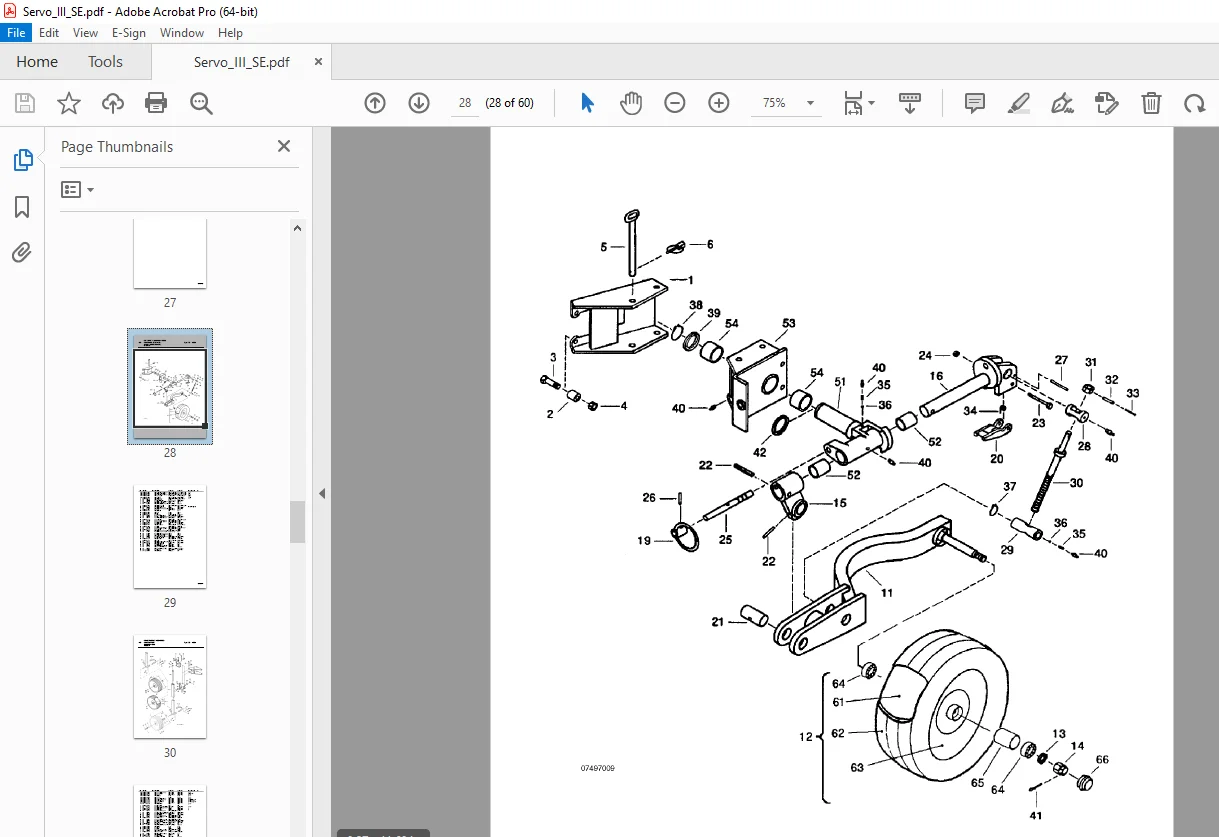Select the Servo_III_SE.pdf document tab
Viewport: 1219px width, 837px height.
pos(241,62)
